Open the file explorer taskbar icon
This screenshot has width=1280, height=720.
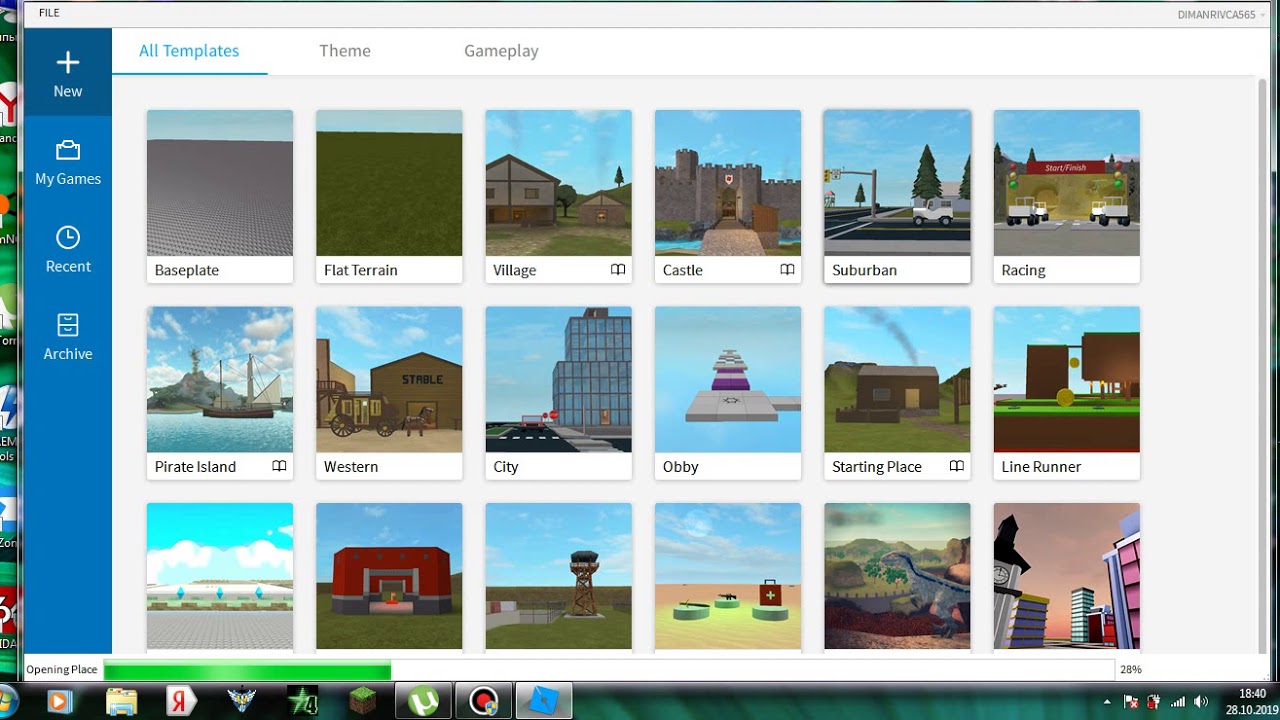click(121, 701)
